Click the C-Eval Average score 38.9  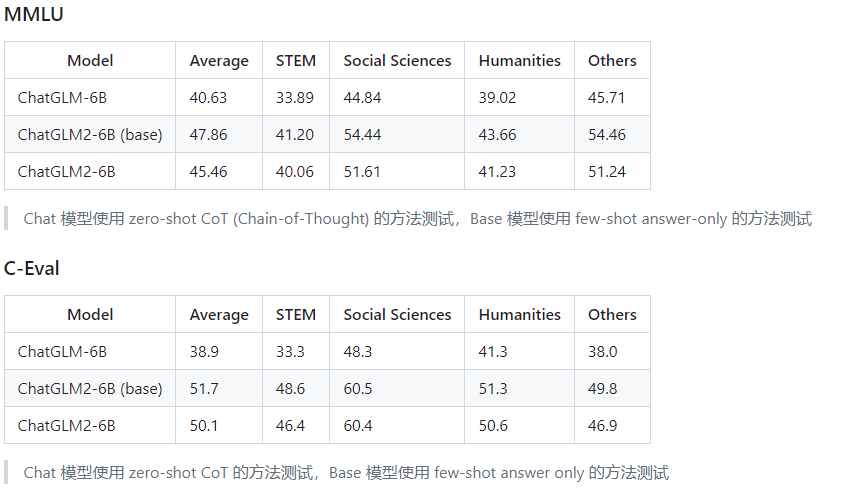click(x=204, y=352)
